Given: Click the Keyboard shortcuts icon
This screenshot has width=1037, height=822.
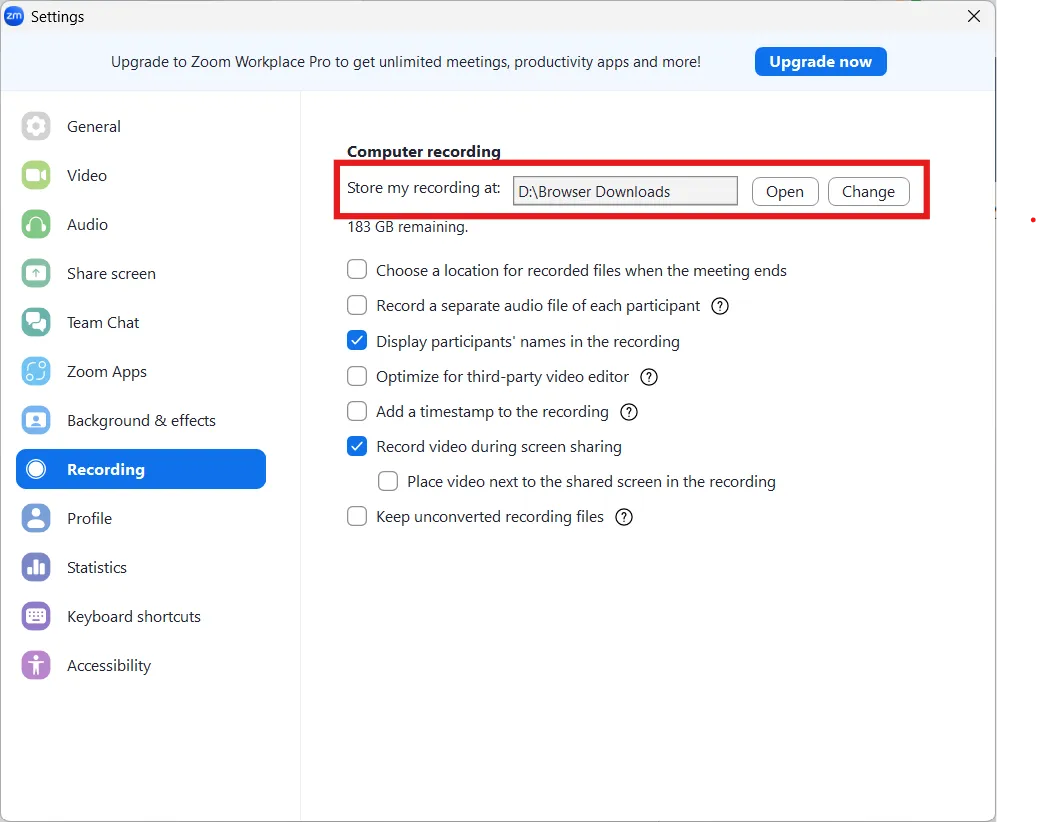Looking at the screenshot, I should [x=36, y=616].
